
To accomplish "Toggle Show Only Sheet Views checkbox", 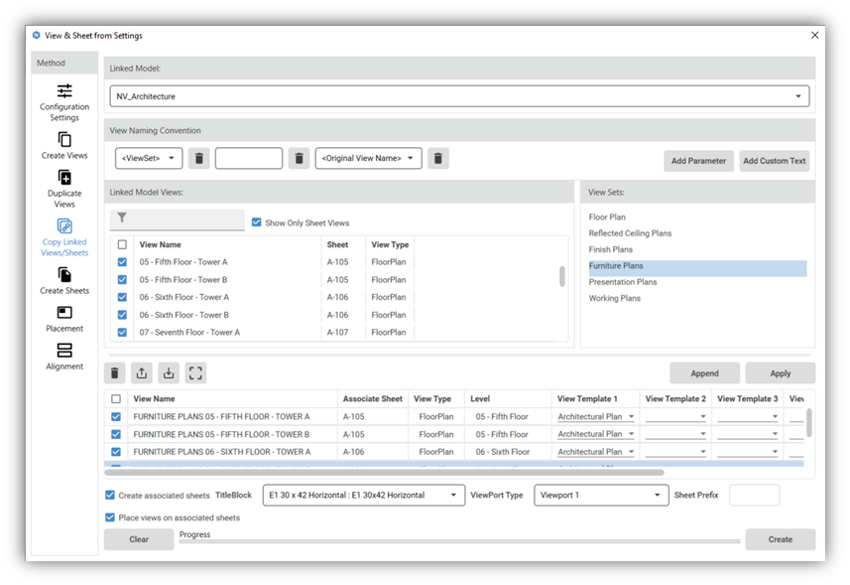I will click(256, 222).
